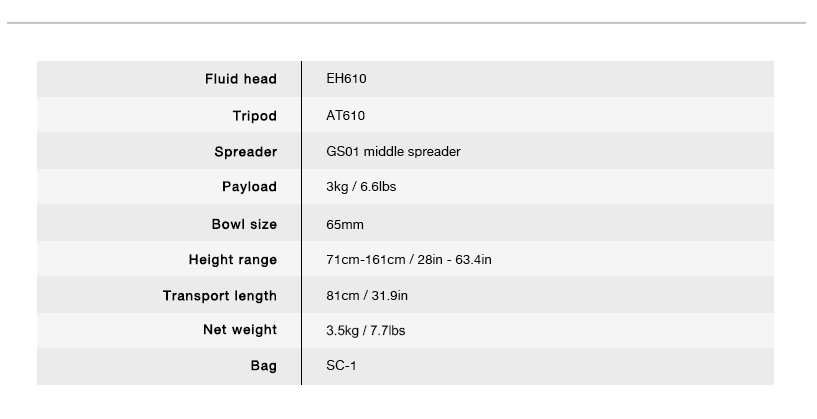Click the Payload label
Screen dimensions: 817x419
click(250, 187)
